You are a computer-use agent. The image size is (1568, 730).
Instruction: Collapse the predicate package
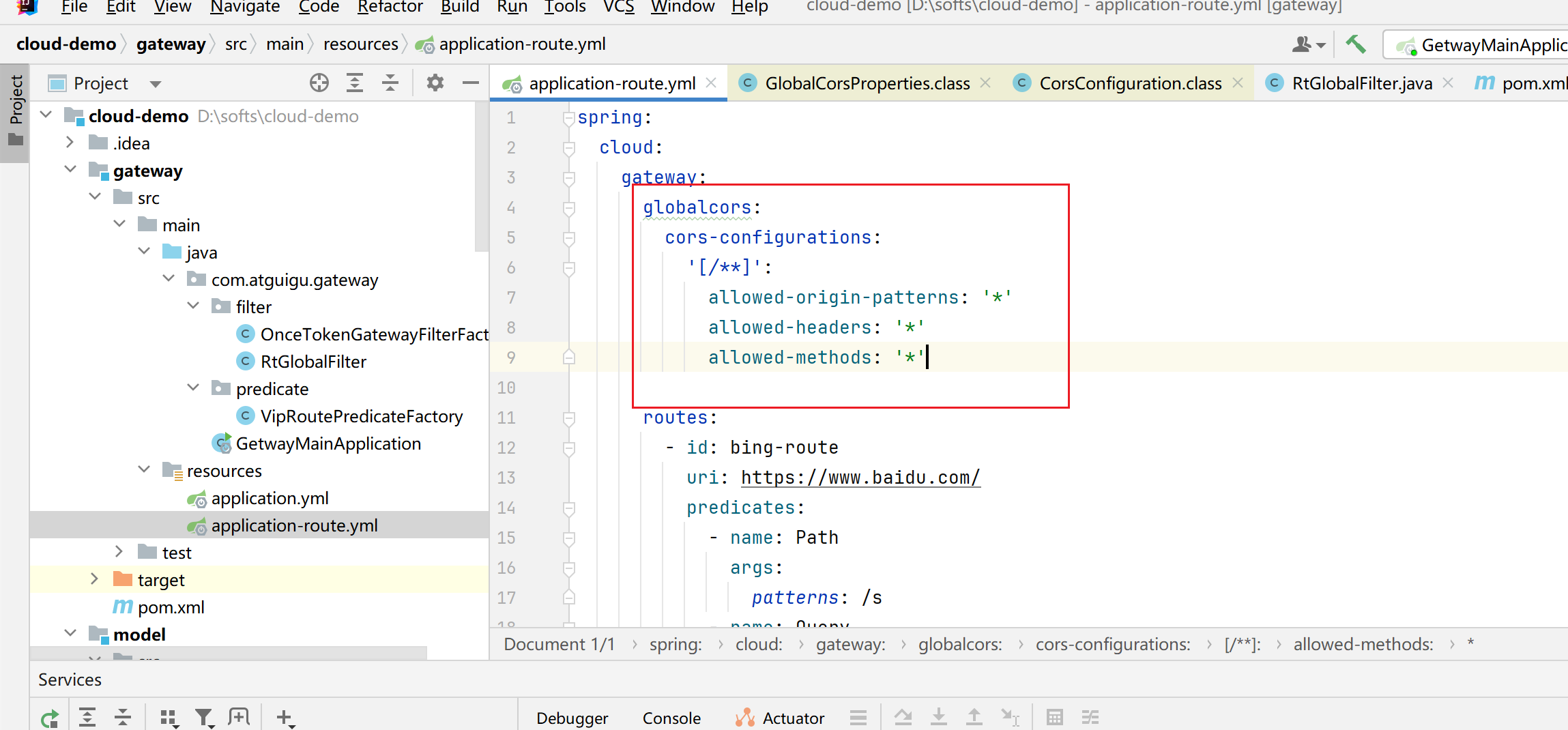click(193, 388)
